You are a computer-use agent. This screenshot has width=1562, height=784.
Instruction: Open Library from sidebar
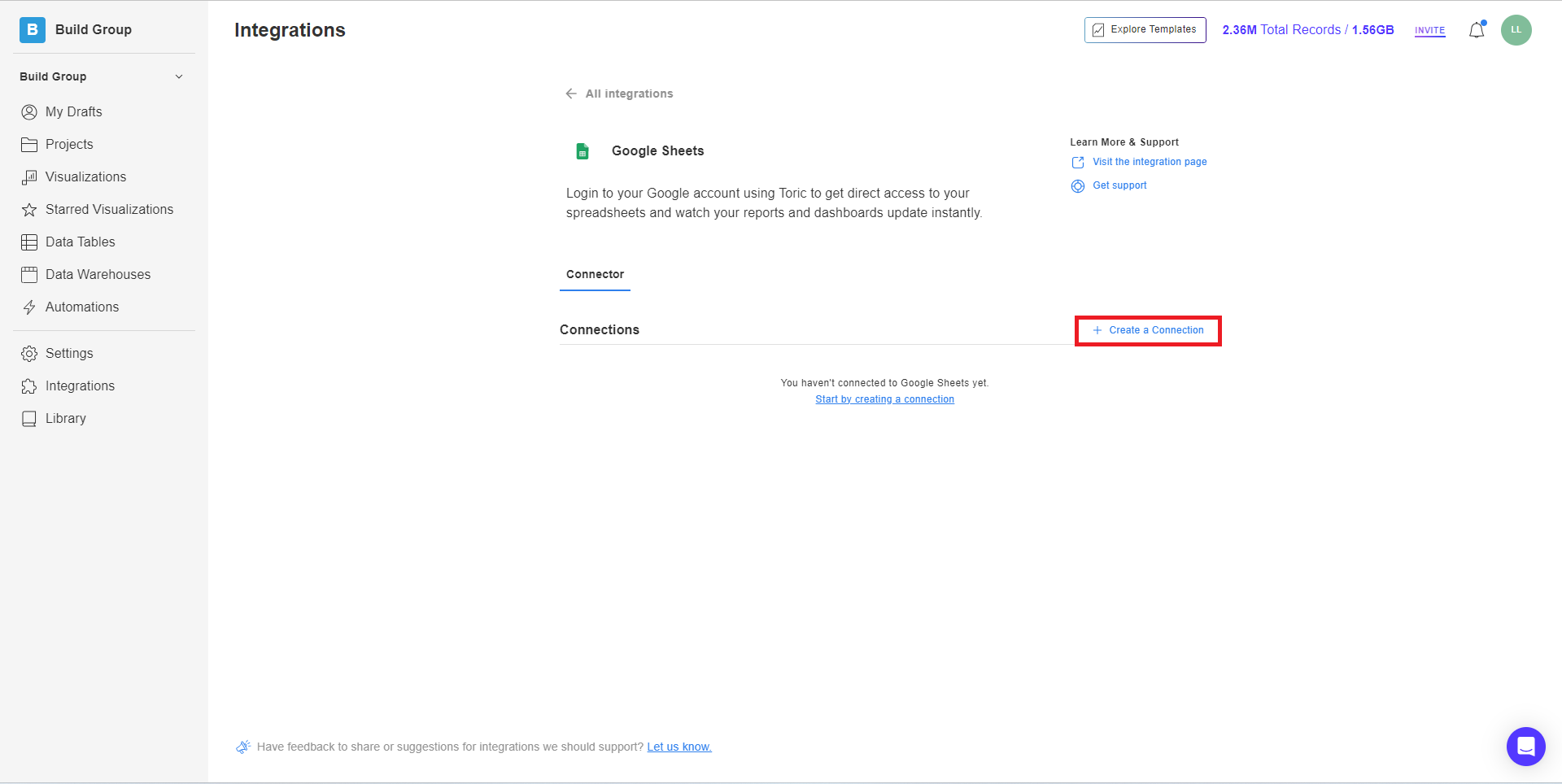65,418
